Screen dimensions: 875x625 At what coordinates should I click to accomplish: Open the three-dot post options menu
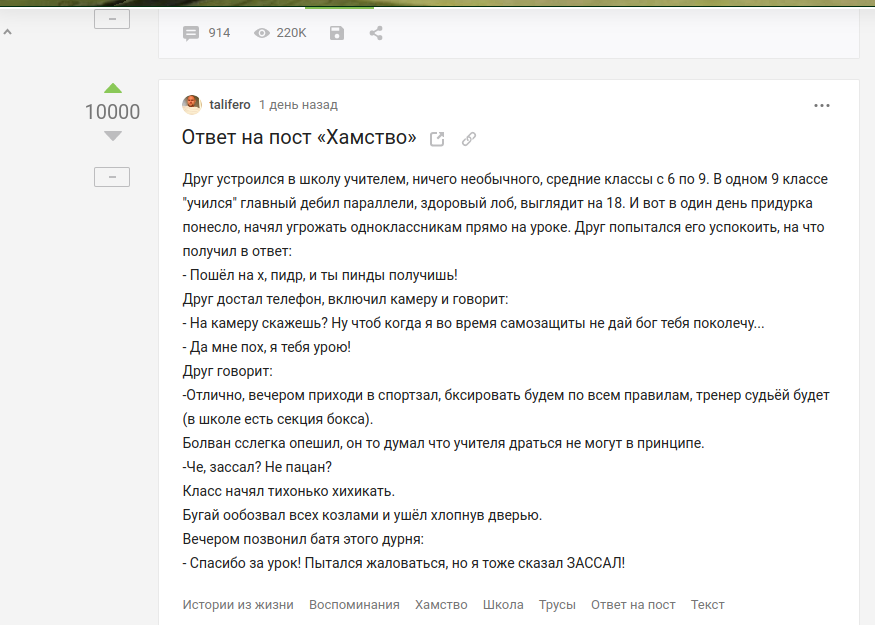(x=822, y=105)
